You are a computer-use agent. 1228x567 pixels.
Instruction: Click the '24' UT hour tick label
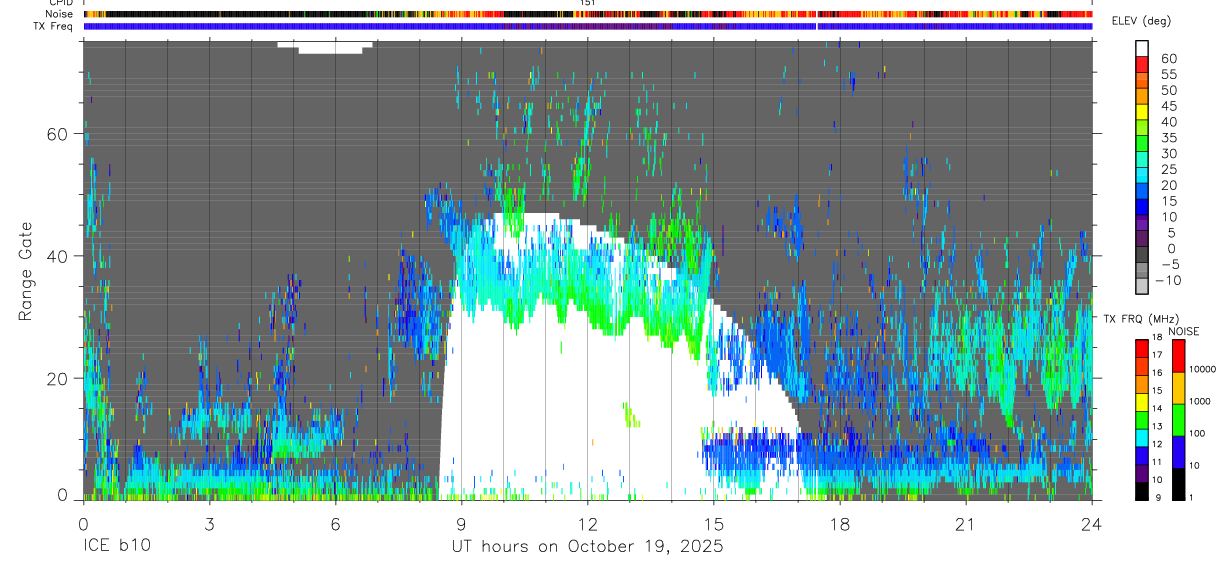(1091, 523)
